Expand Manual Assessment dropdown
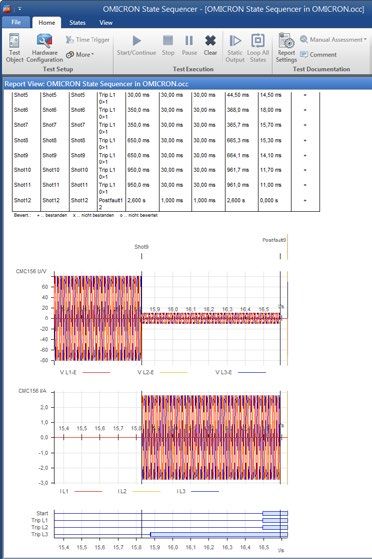372x559 pixels. [x=333, y=40]
